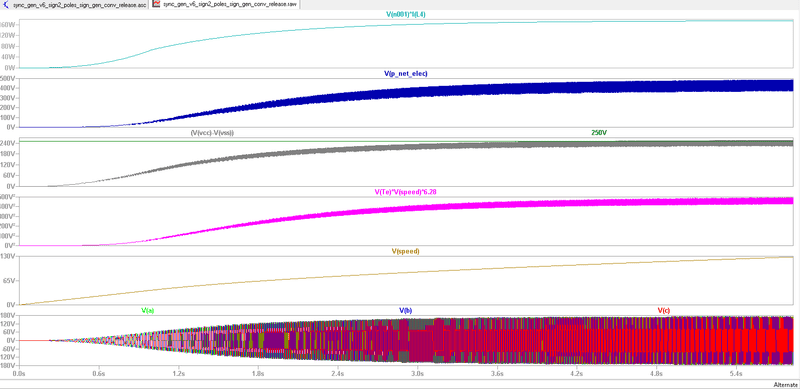Click the 130V axis label of V(speed) pane

9,256
